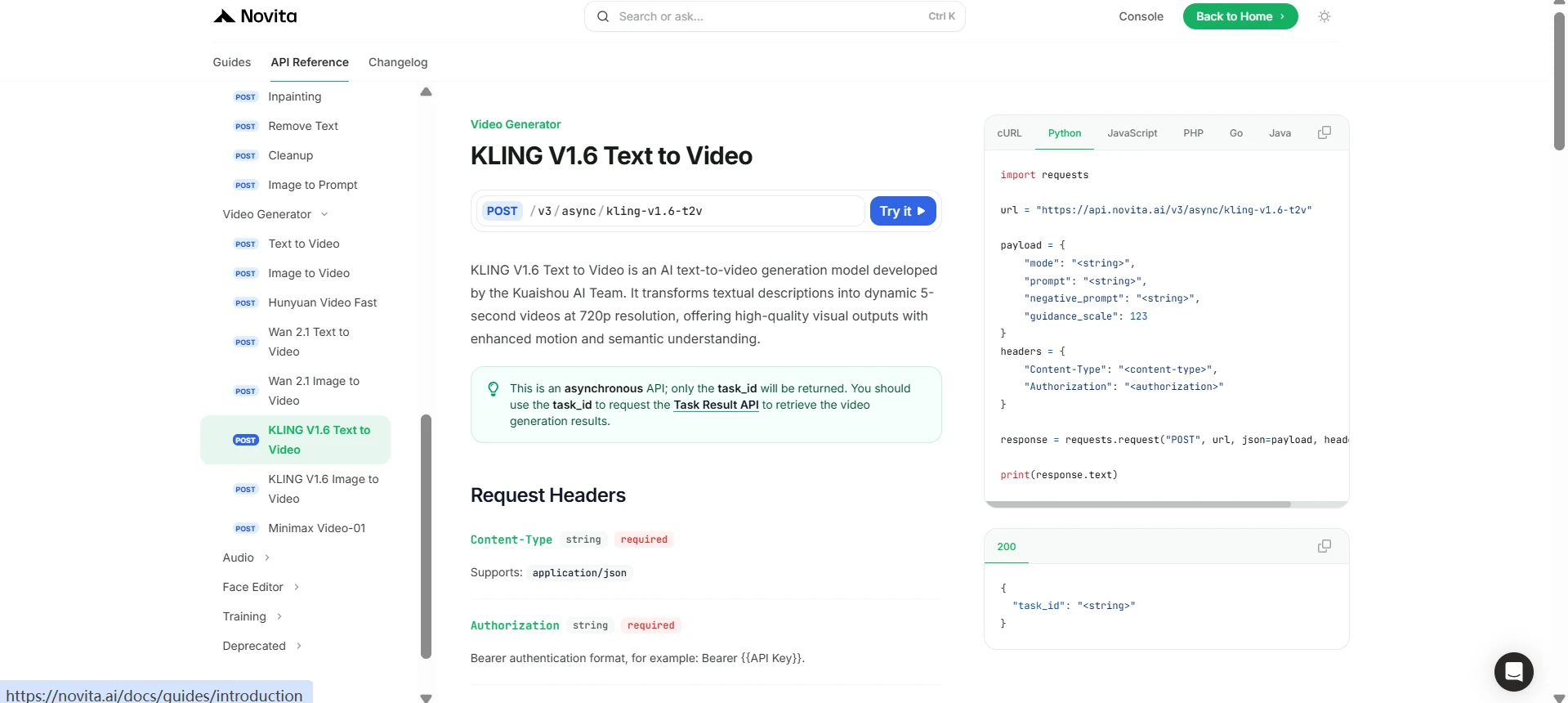The width and height of the screenshot is (1568, 703).
Task: Click the code panel horizontal scrollbar
Action: (1138, 504)
